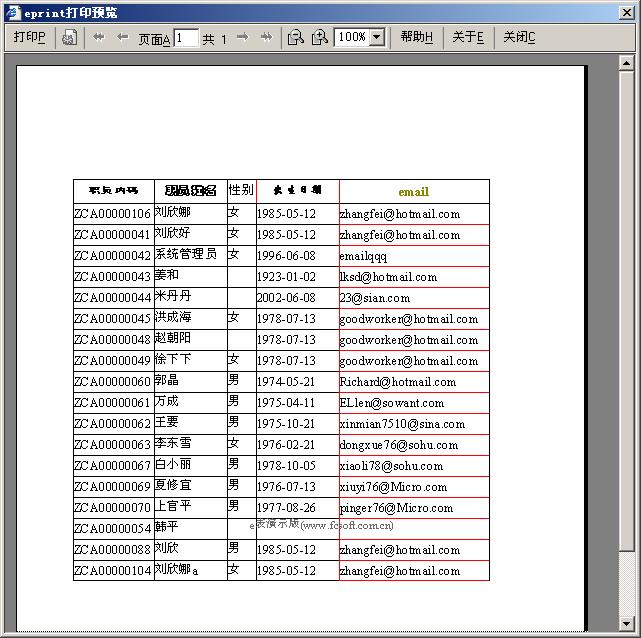Screen dimensions: 641x638
Task: Select cell ZCA00000061
Action: point(114,403)
